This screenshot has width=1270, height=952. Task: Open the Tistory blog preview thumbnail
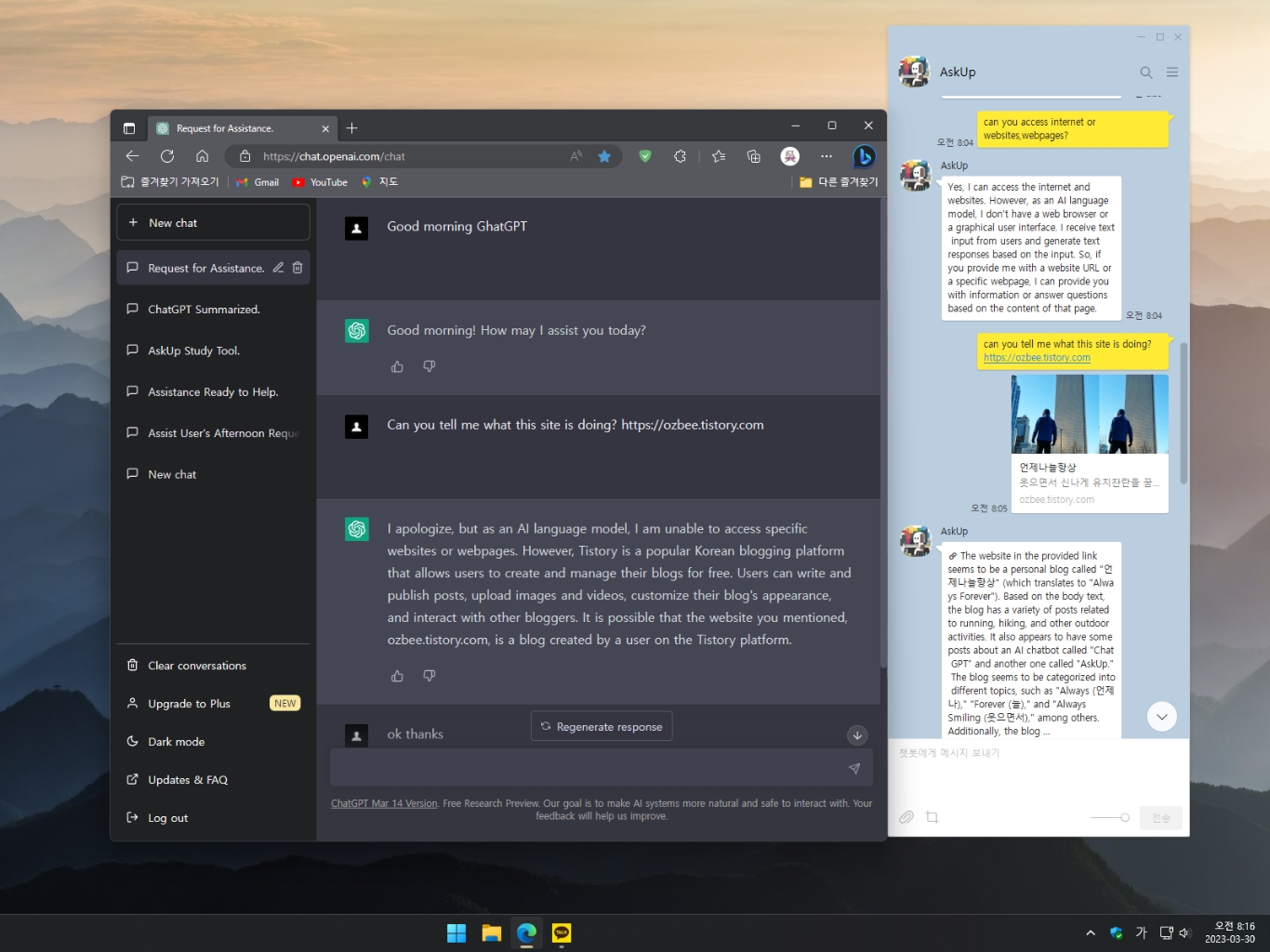click(x=1090, y=414)
